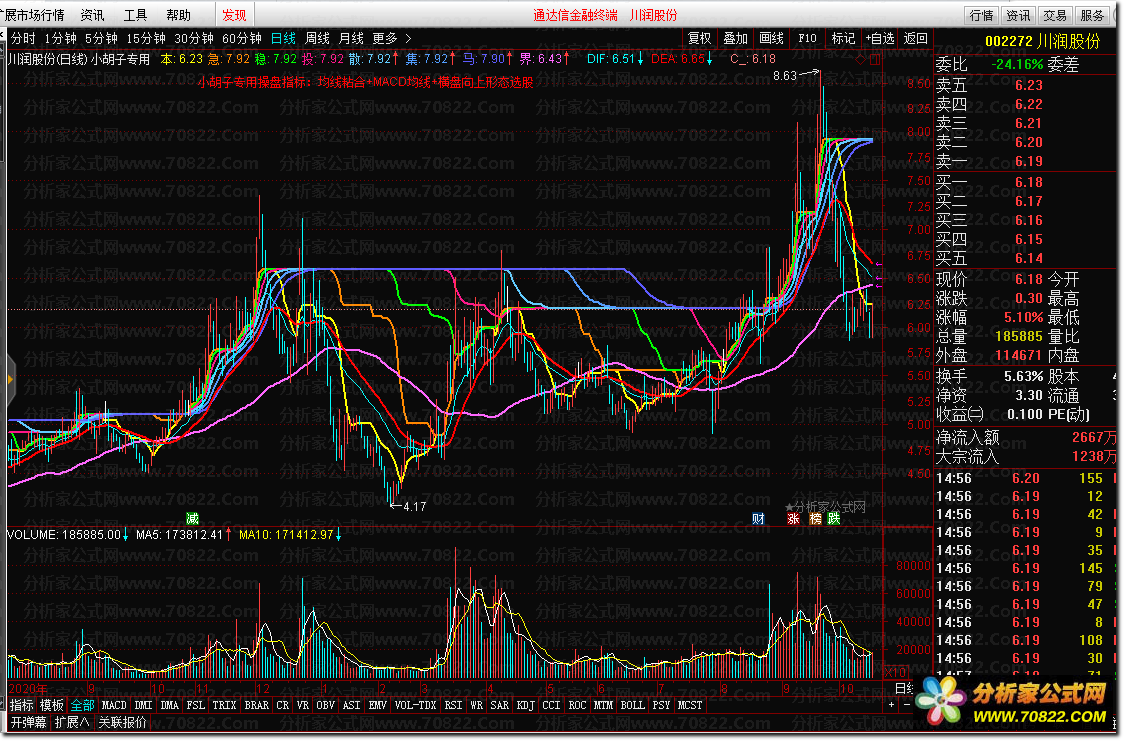This screenshot has width=1125, height=741.
Task: Click the red diamond icon above the chart
Action: click(x=860, y=60)
